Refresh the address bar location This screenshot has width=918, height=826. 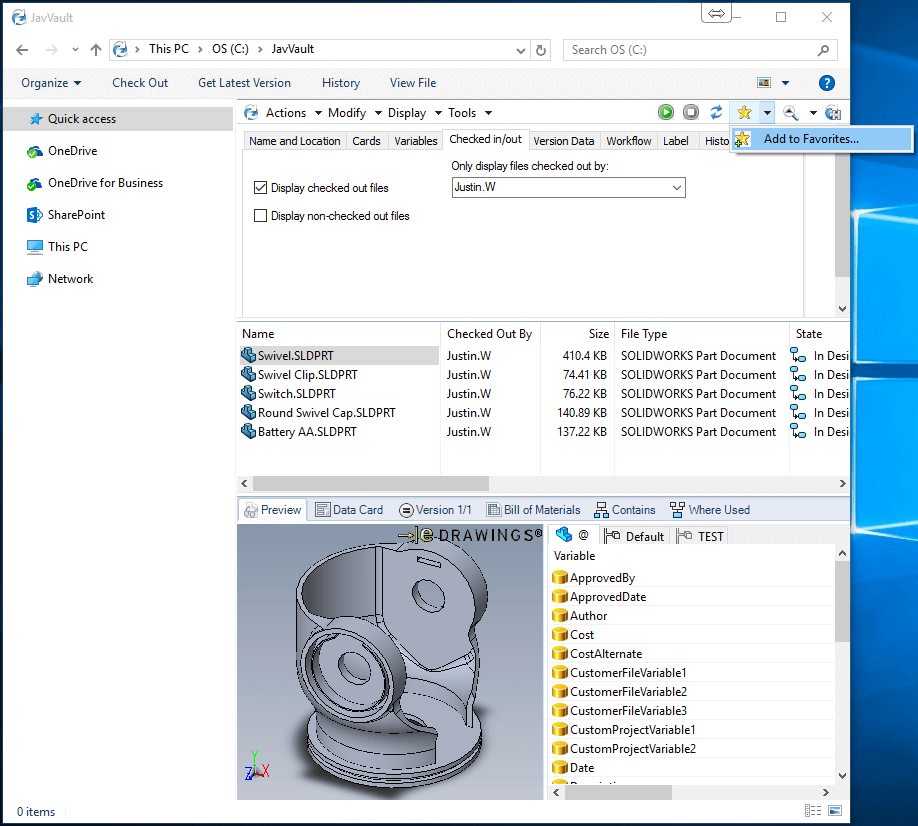click(x=541, y=50)
